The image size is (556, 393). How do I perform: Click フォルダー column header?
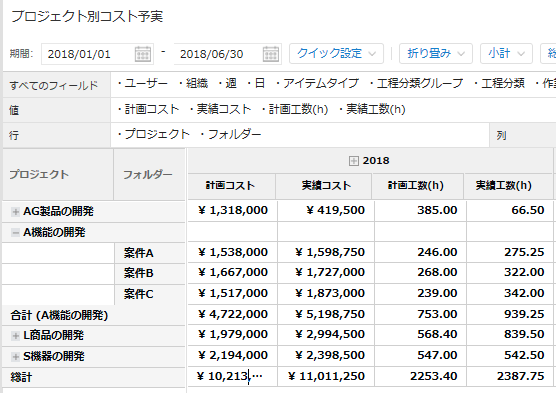click(149, 175)
